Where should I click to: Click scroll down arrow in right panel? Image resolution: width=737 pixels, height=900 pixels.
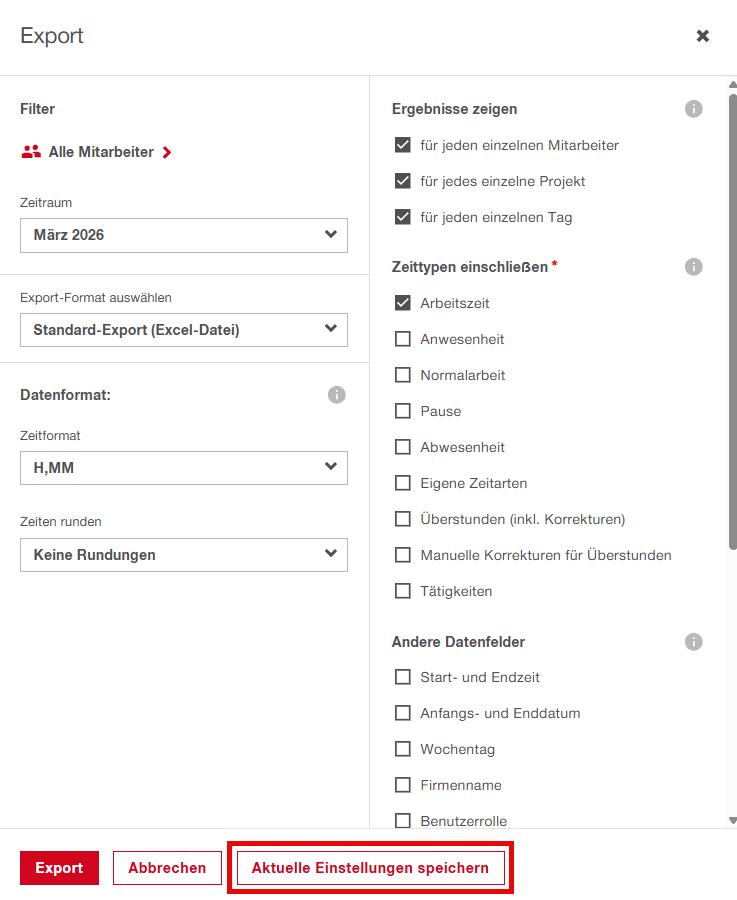[x=733, y=820]
